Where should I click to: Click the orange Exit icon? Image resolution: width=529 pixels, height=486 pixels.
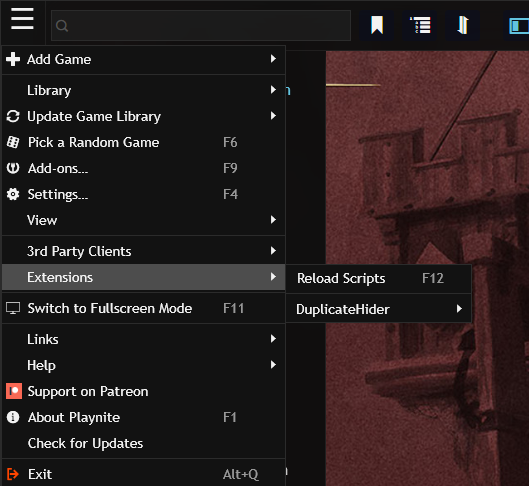13,474
